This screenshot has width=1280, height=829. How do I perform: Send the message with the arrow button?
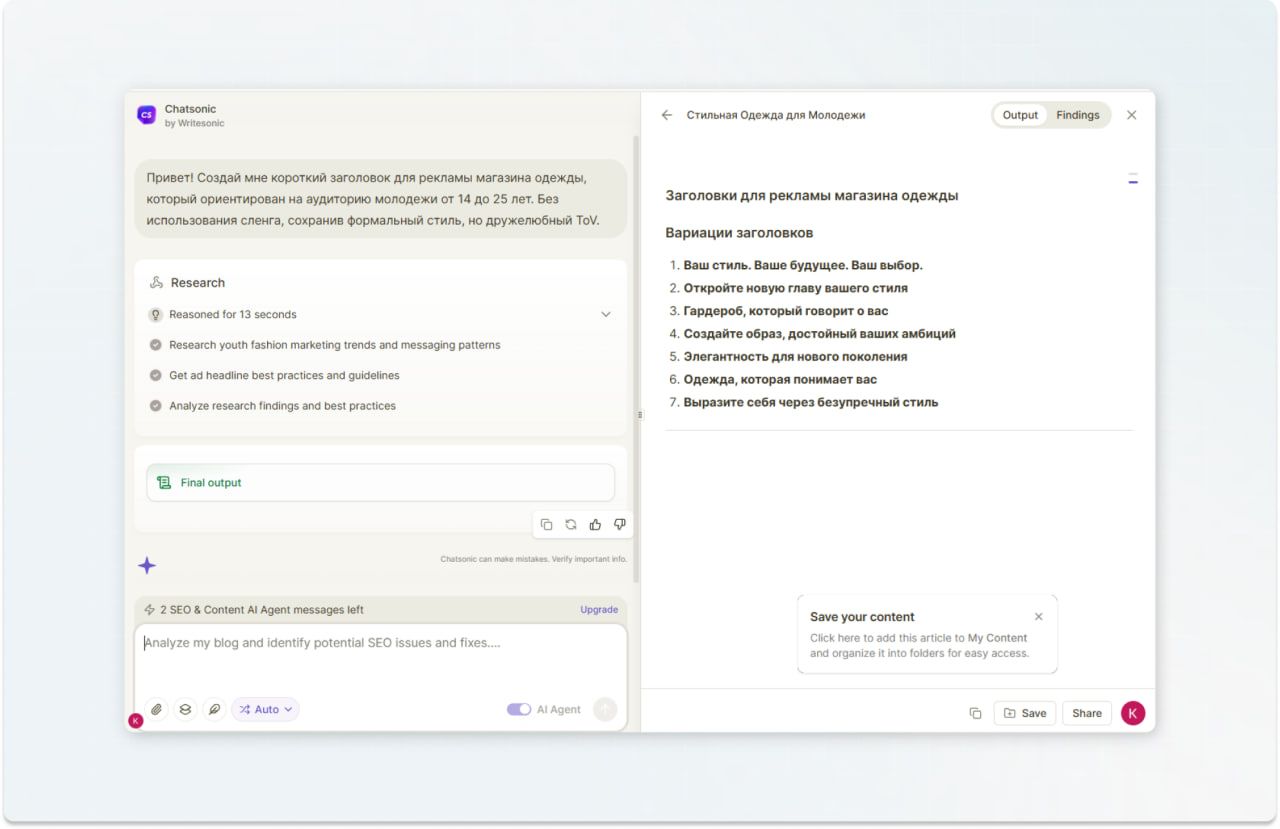coord(605,709)
